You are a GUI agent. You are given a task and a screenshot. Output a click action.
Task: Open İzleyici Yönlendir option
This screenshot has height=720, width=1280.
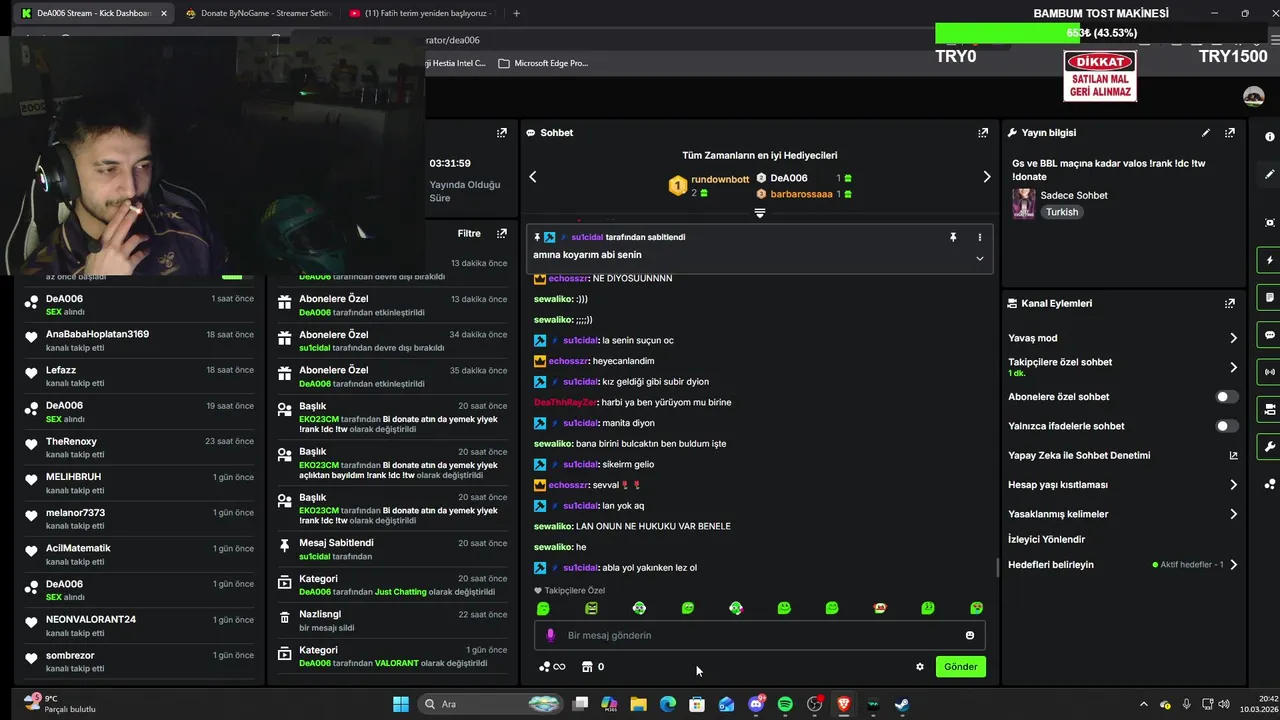tap(1046, 539)
